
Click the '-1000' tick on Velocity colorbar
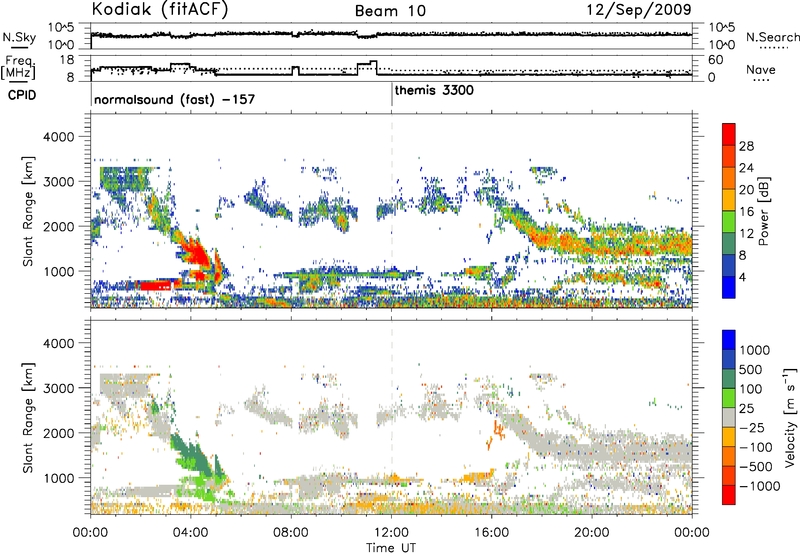(x=759, y=486)
